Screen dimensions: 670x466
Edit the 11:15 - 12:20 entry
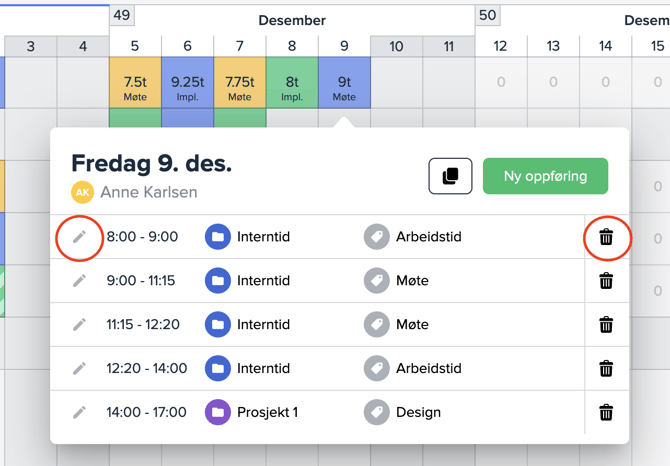click(x=80, y=325)
